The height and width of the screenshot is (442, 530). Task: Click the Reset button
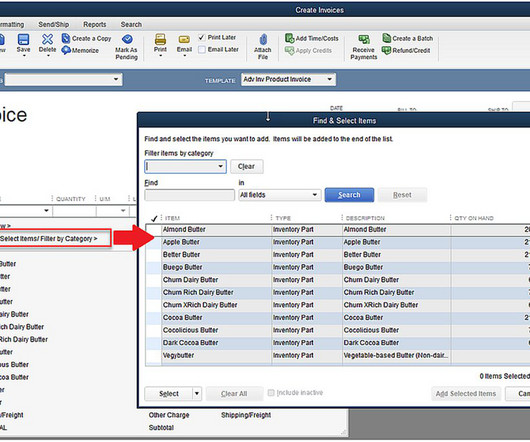(x=402, y=195)
